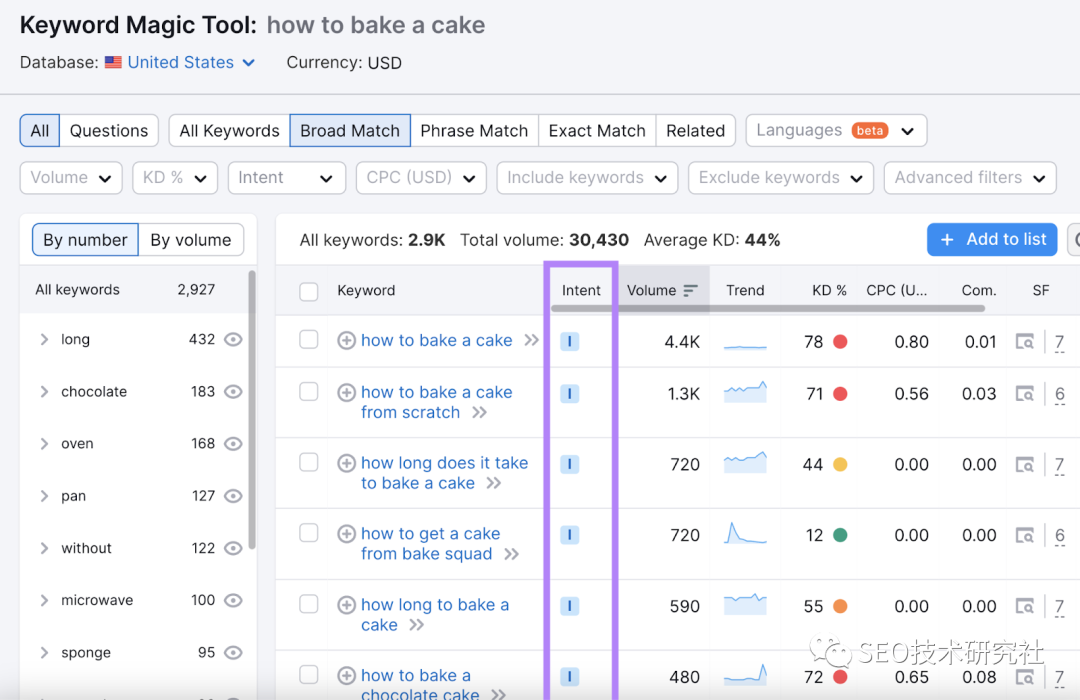Toggle the select-all checkbox in table header

click(309, 291)
